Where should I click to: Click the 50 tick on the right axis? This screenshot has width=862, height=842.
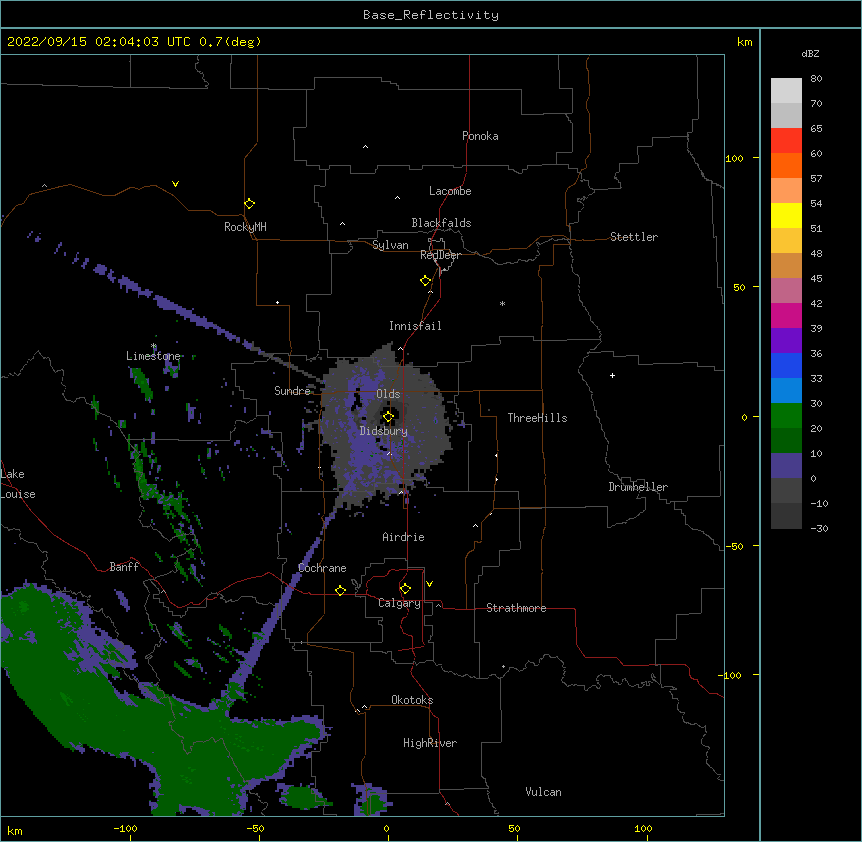pyautogui.click(x=739, y=287)
